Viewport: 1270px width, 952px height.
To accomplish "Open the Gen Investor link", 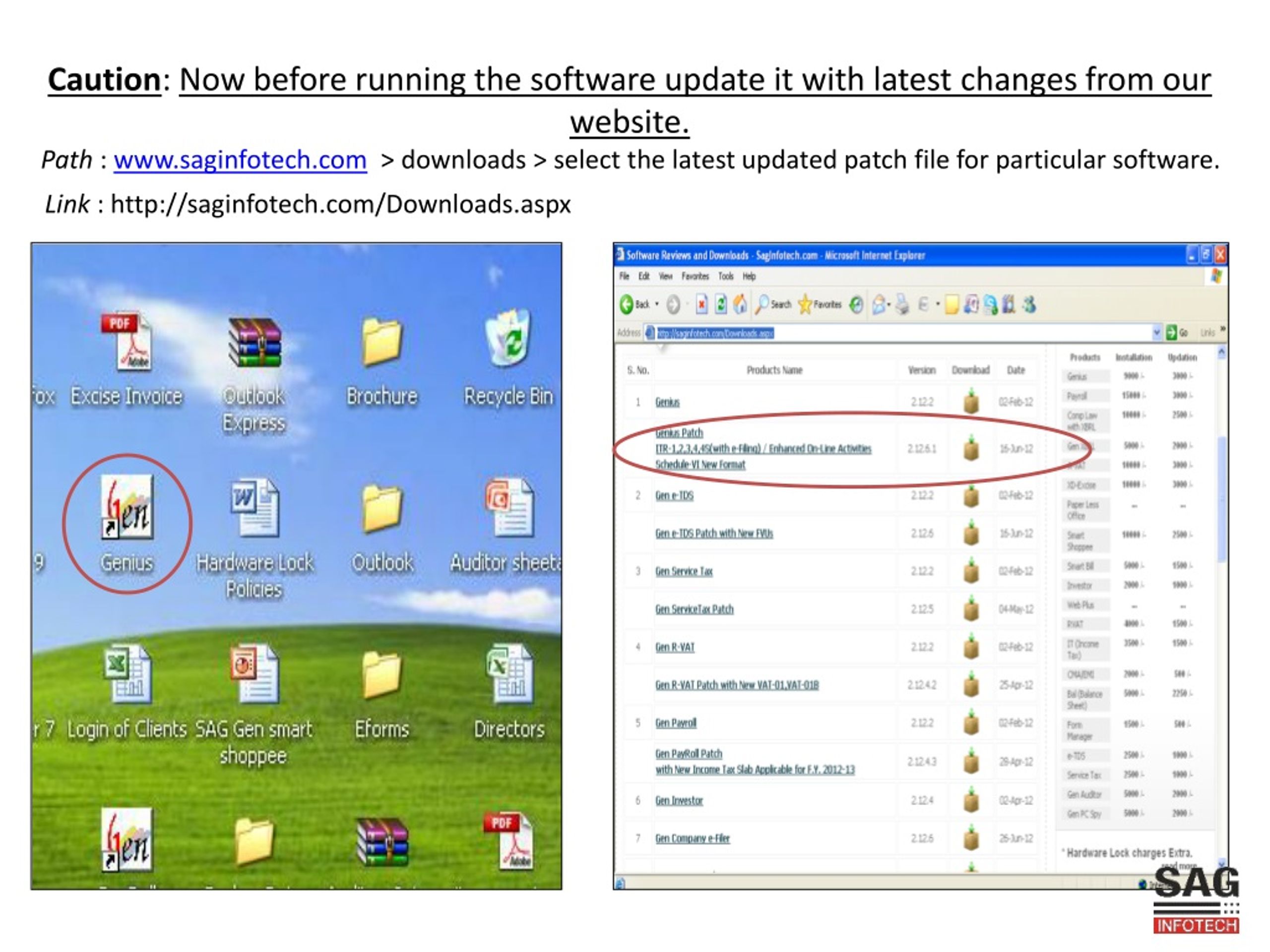I will coord(679,800).
